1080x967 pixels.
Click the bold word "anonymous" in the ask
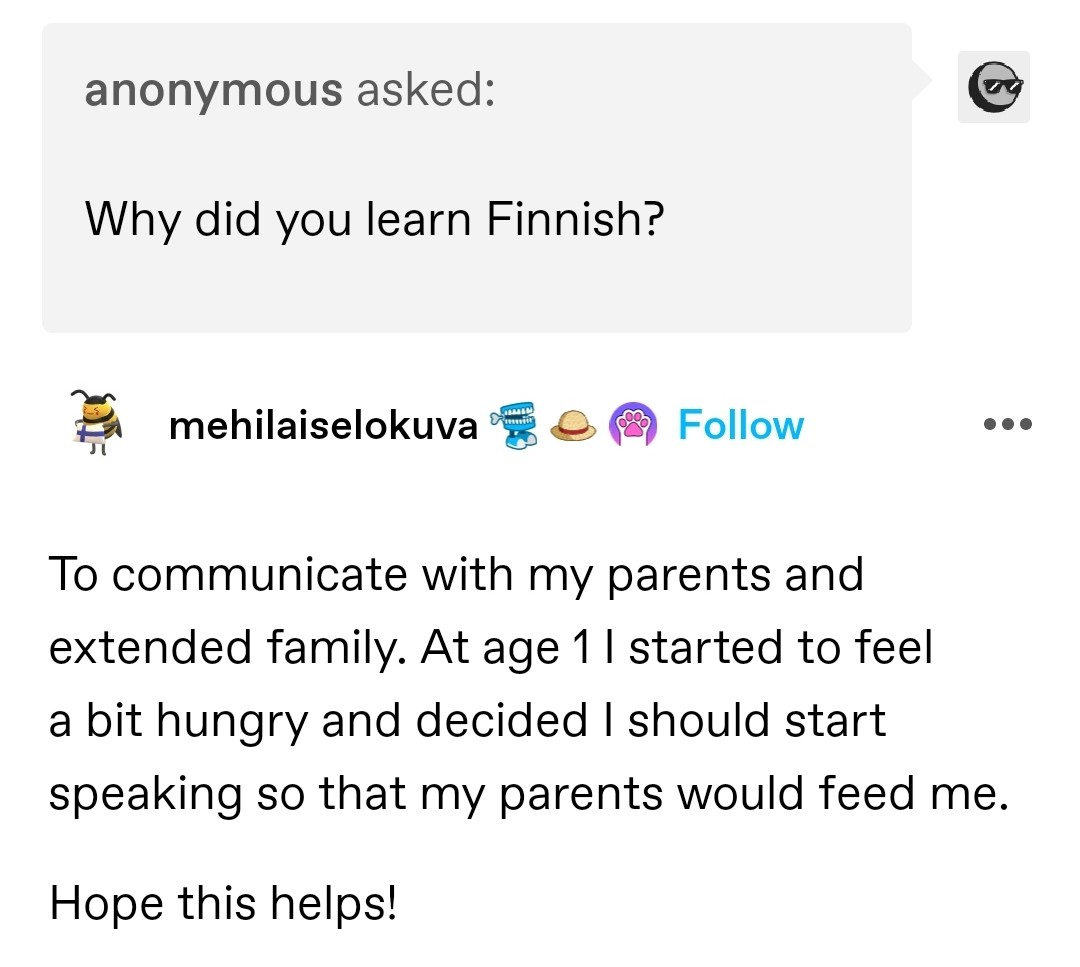[x=213, y=90]
